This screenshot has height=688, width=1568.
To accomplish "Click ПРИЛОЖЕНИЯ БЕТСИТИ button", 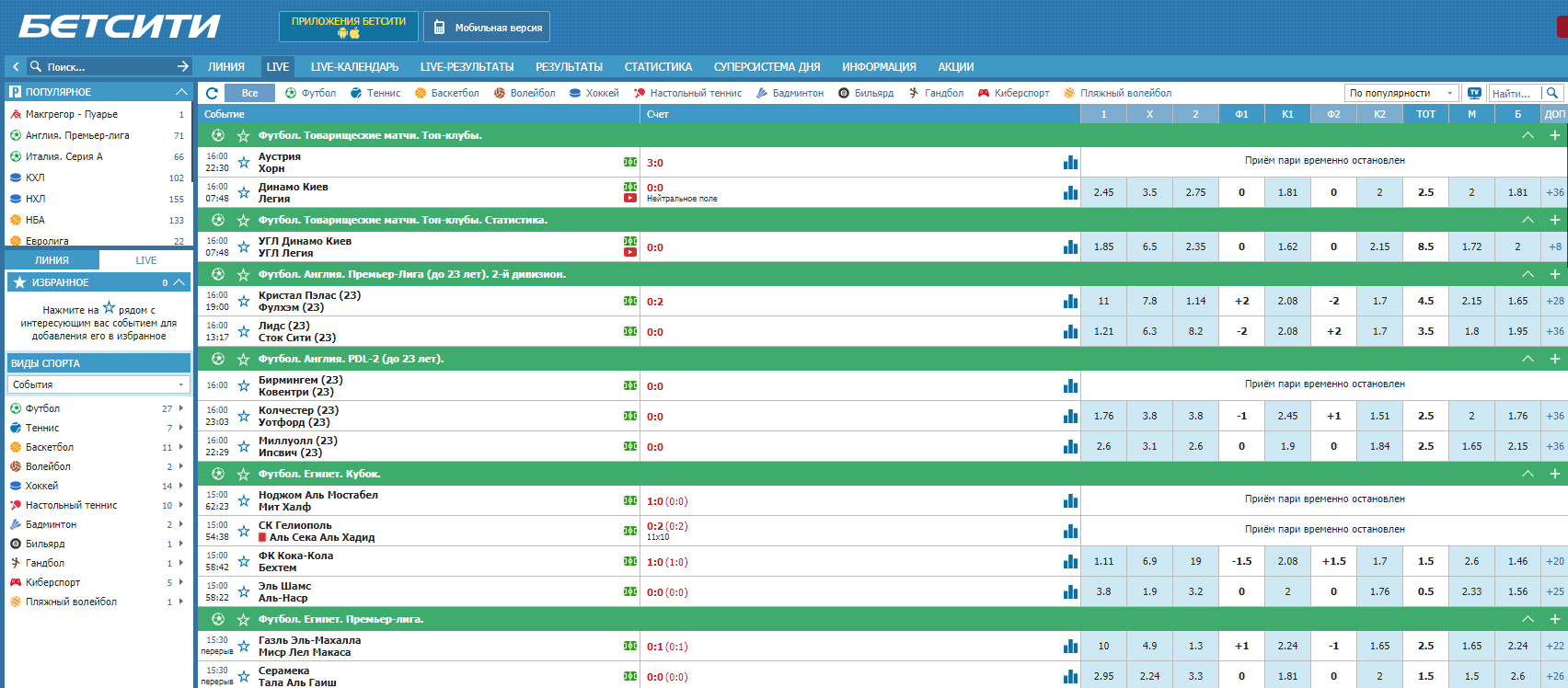I will pos(349,27).
